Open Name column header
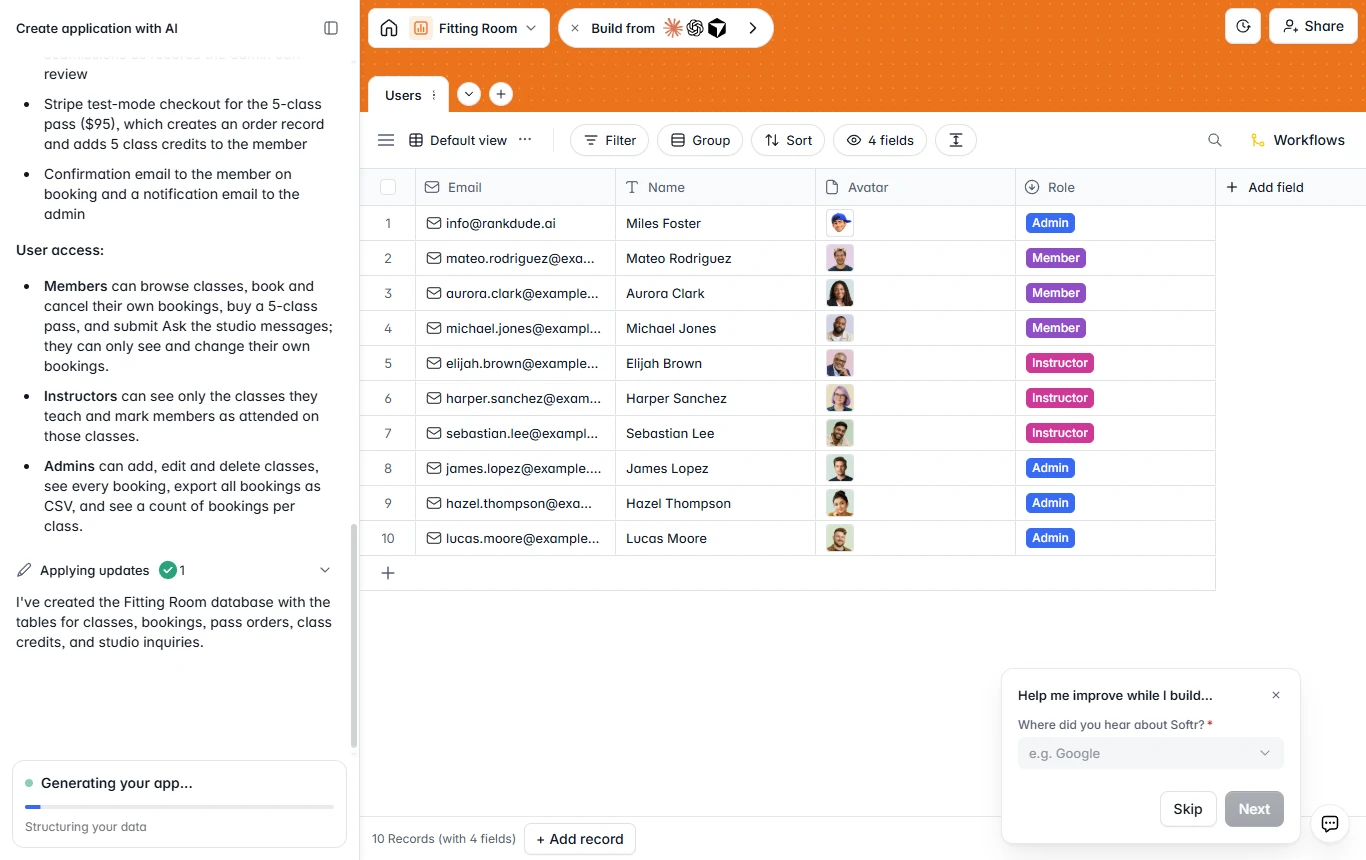This screenshot has height=860, width=1366. pyautogui.click(x=715, y=187)
